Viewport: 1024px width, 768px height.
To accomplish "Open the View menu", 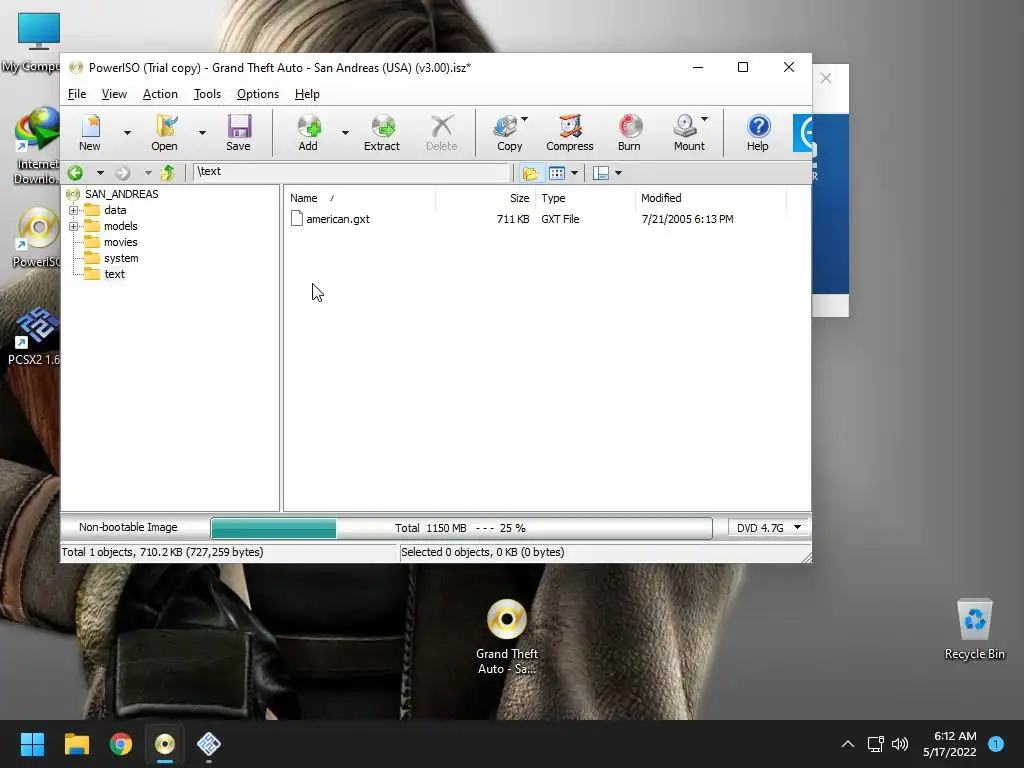I will click(114, 94).
